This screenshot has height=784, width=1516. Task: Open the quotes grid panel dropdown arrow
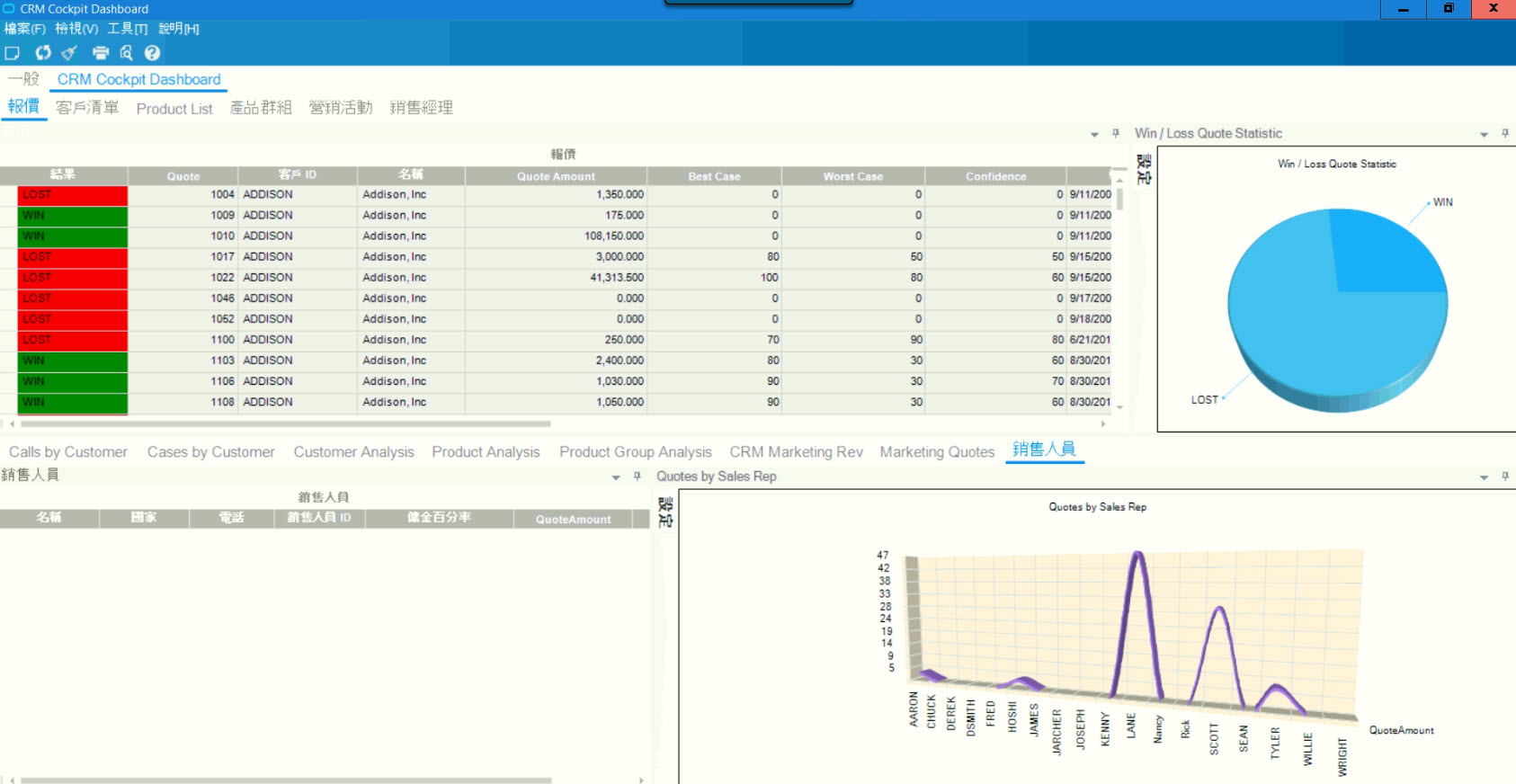1094,134
